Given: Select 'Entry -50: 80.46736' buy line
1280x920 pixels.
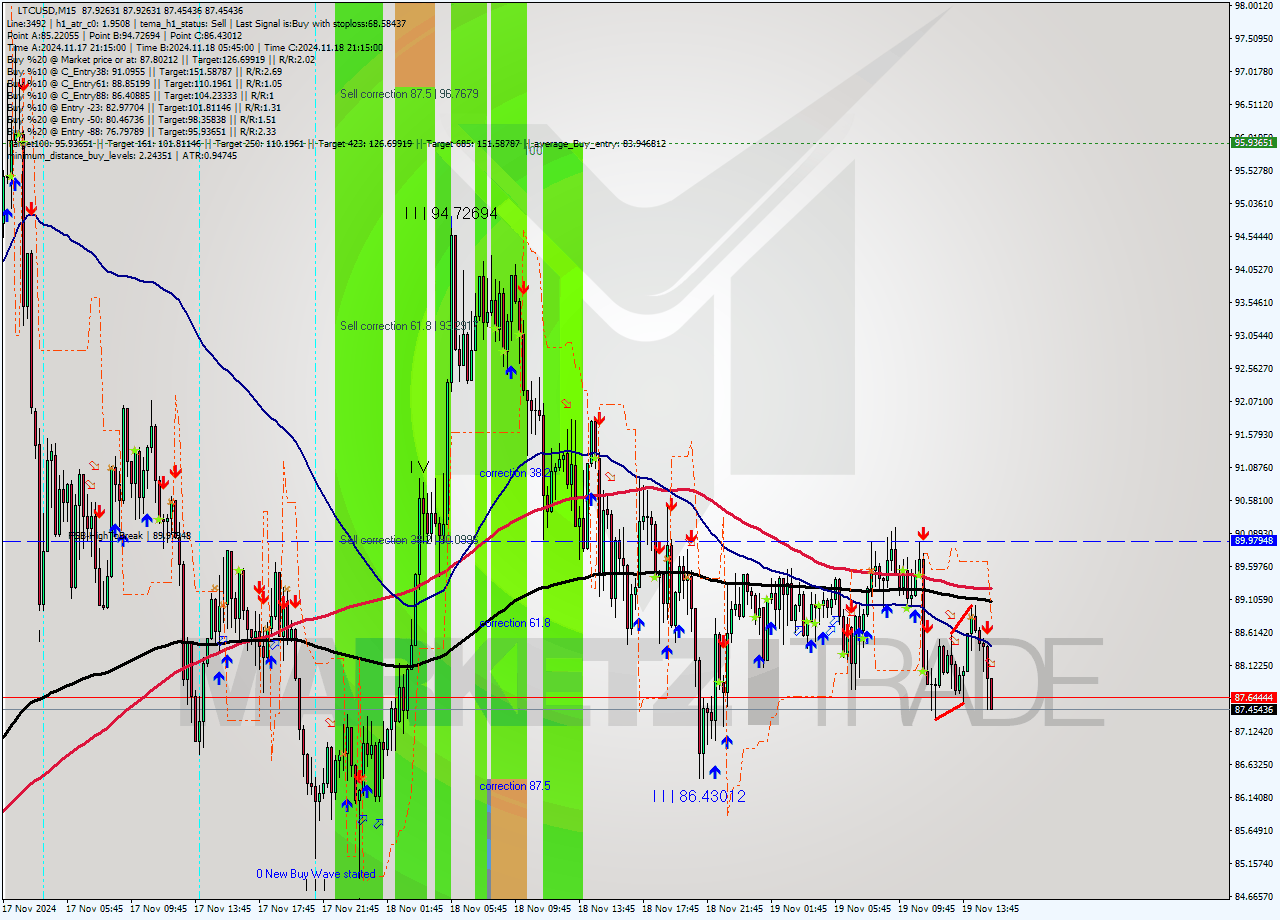Looking at the screenshot, I should (143, 119).
